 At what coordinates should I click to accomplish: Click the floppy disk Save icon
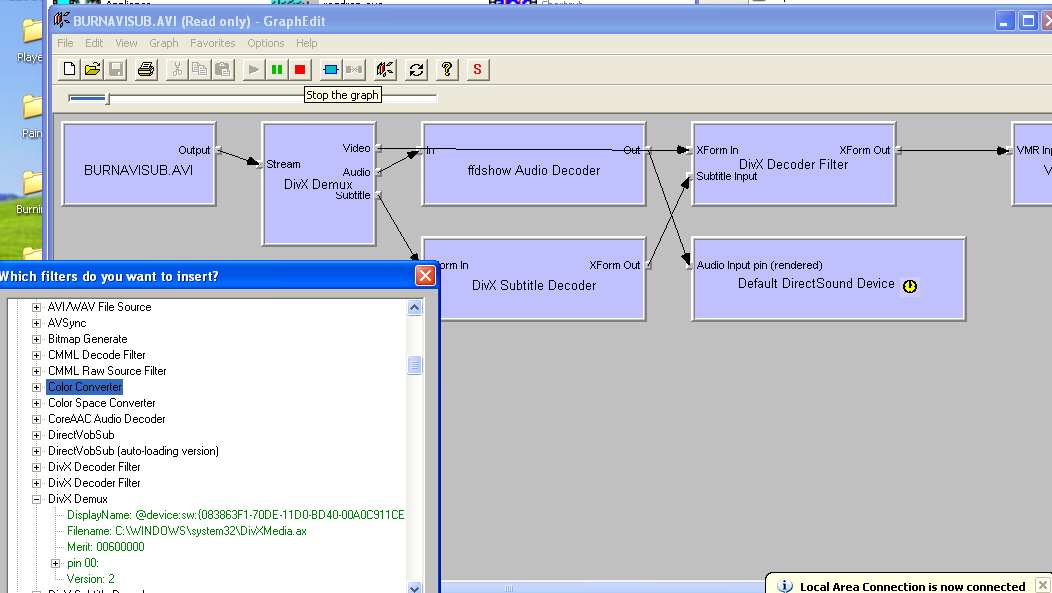(116, 69)
